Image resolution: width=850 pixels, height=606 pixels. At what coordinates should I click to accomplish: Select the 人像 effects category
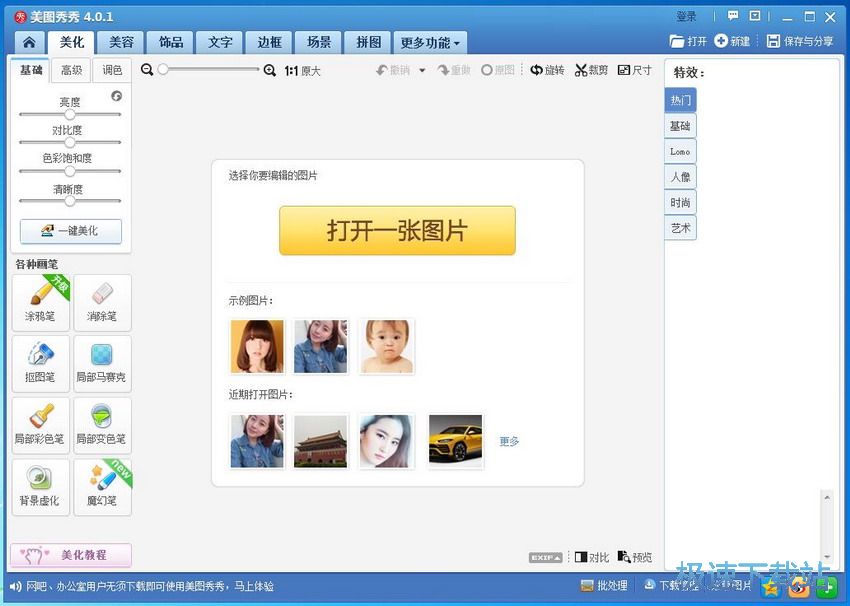click(x=680, y=177)
